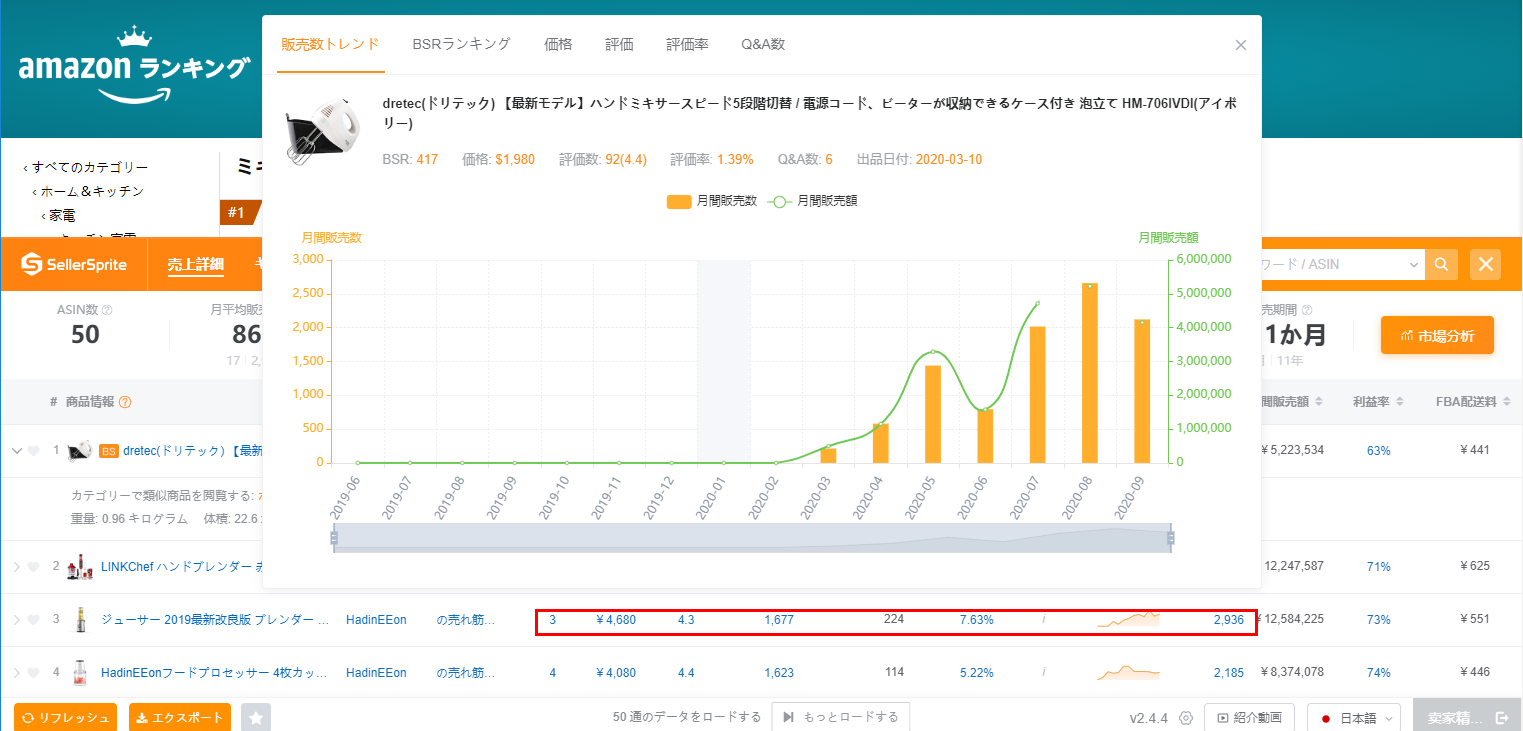Click the エクスポート button
This screenshot has width=1523, height=731.
(x=180, y=718)
